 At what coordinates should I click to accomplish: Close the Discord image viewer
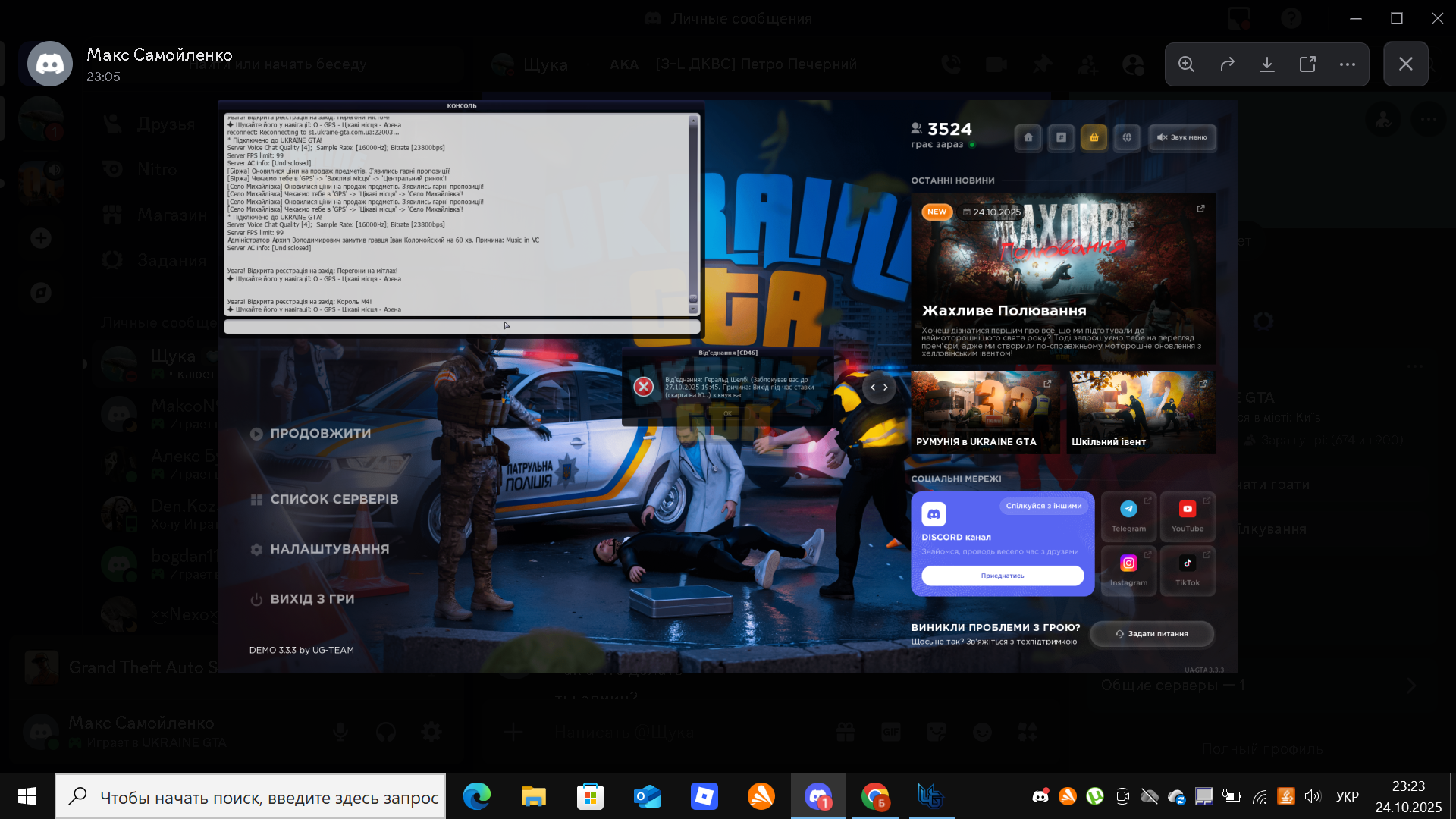[1406, 64]
